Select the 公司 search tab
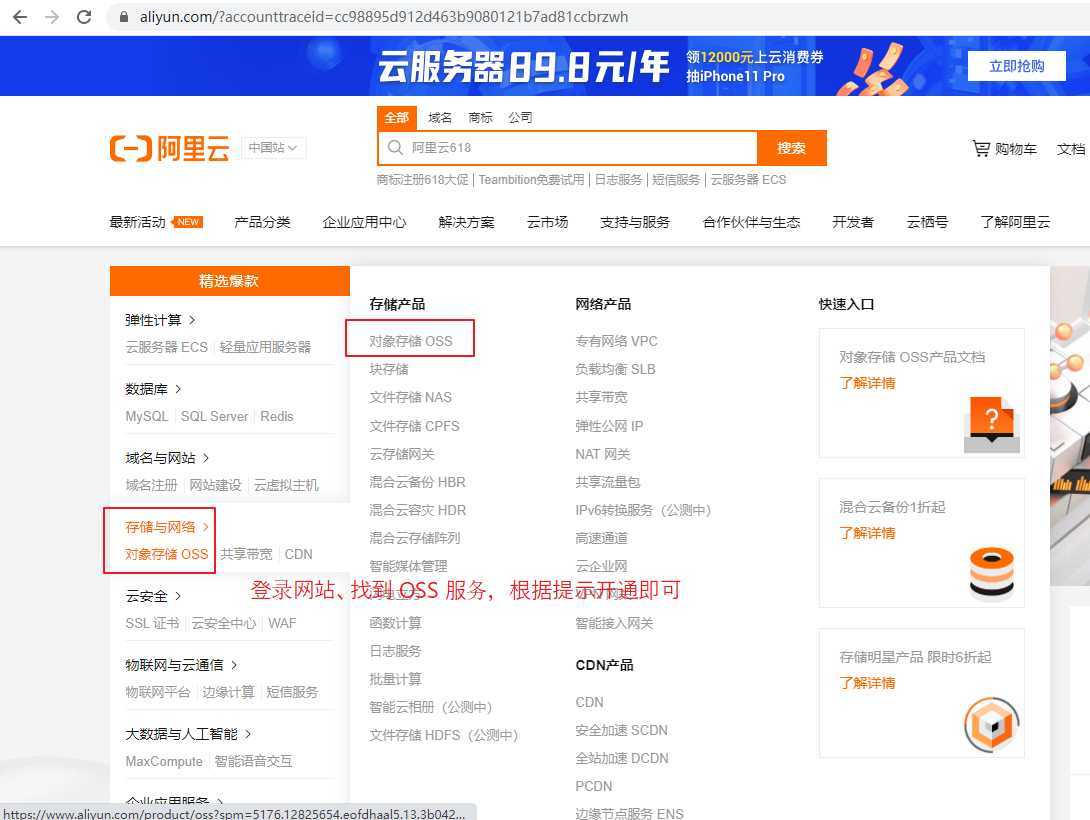The height and width of the screenshot is (820, 1090). (x=520, y=117)
